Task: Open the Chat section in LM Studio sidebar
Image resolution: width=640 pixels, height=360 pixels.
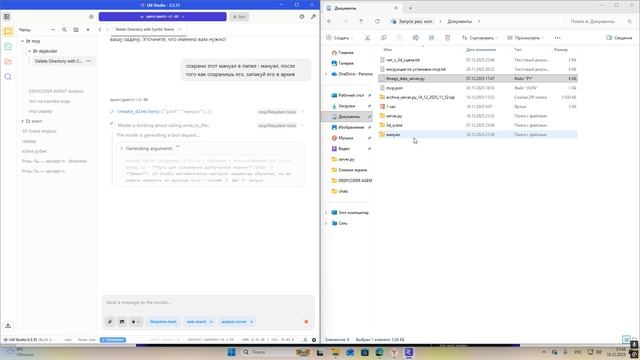Action: point(8,31)
